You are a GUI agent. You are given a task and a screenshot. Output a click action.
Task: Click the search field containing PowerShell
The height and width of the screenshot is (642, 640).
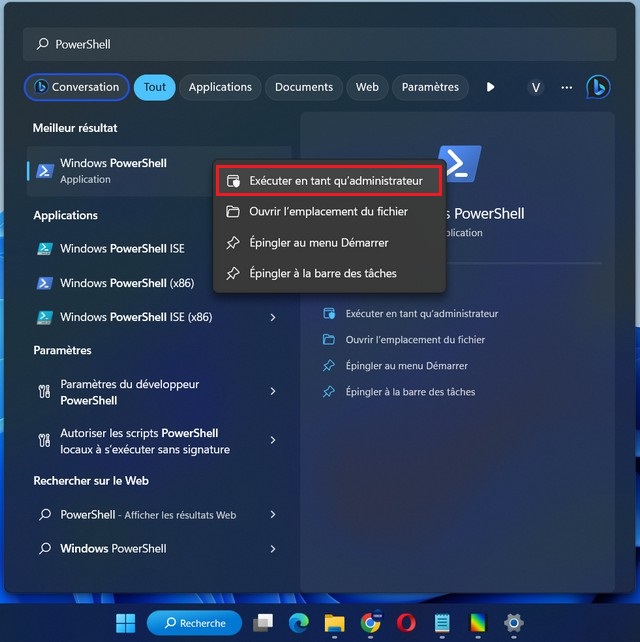coord(319,44)
